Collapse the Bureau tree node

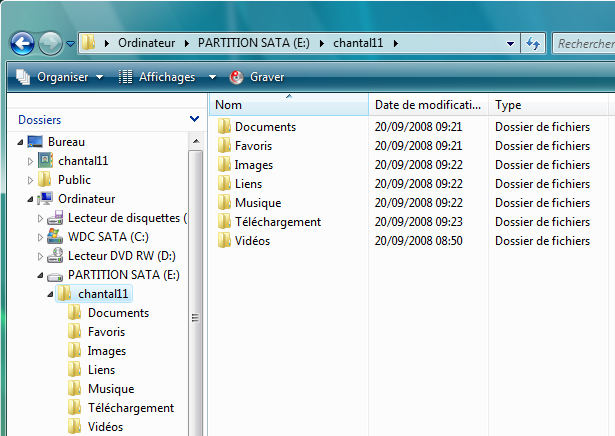click(x=20, y=142)
